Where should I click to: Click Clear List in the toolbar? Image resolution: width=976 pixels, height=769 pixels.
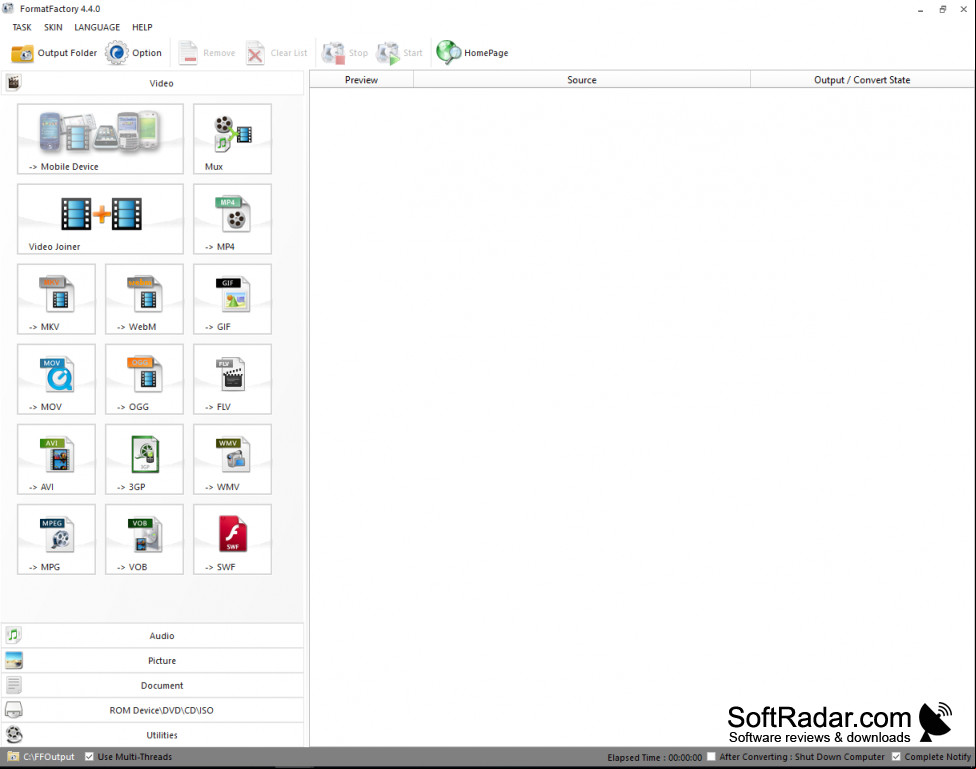point(277,53)
